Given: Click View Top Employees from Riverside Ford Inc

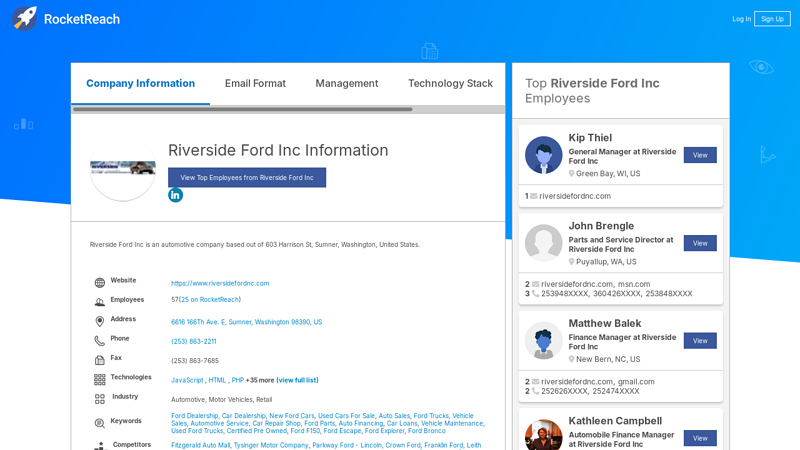Looking at the screenshot, I should 247,178.
